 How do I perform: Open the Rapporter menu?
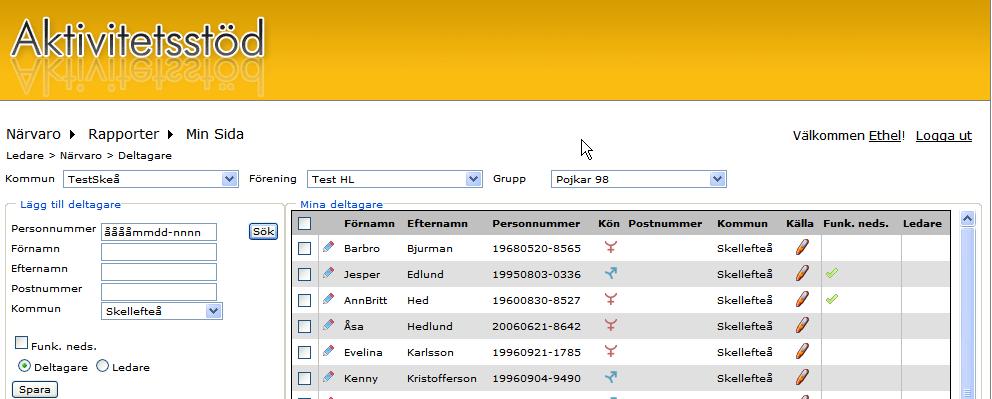123,134
